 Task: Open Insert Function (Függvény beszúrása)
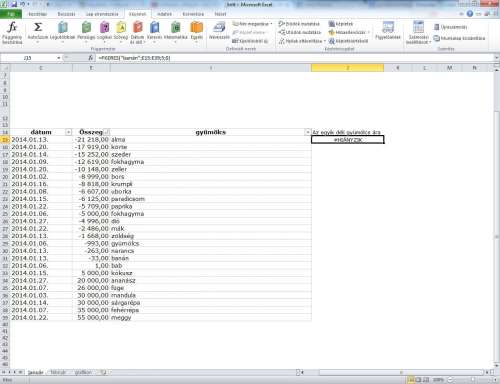click(x=12, y=33)
